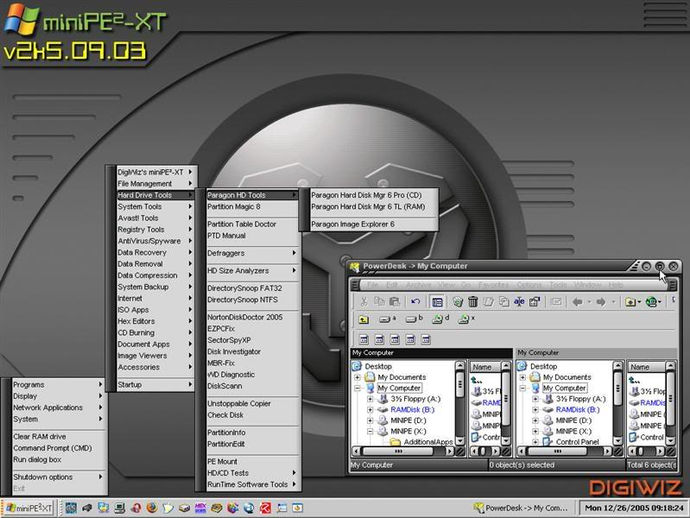Open the Back button history dropdown arrow
690x518 pixels.
[589, 302]
